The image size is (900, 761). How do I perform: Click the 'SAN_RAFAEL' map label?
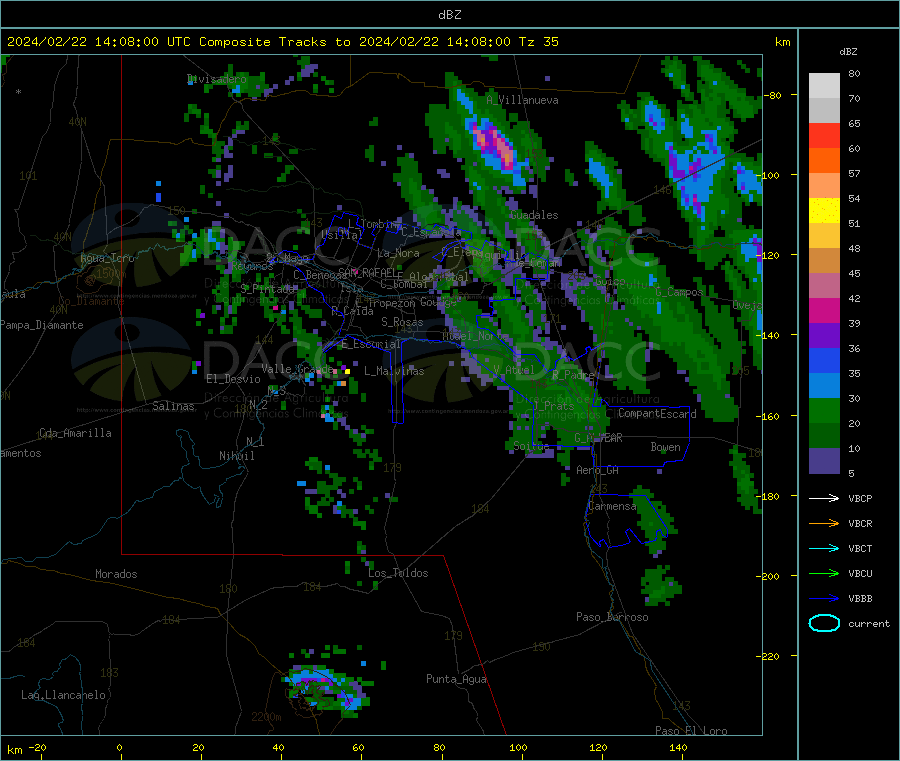[367, 272]
